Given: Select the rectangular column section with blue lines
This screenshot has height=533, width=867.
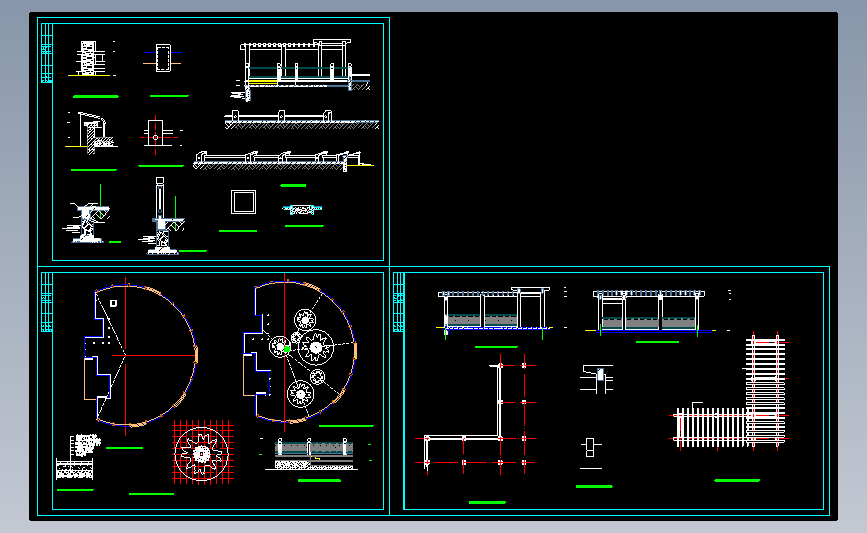Looking at the screenshot, I should tap(163, 58).
